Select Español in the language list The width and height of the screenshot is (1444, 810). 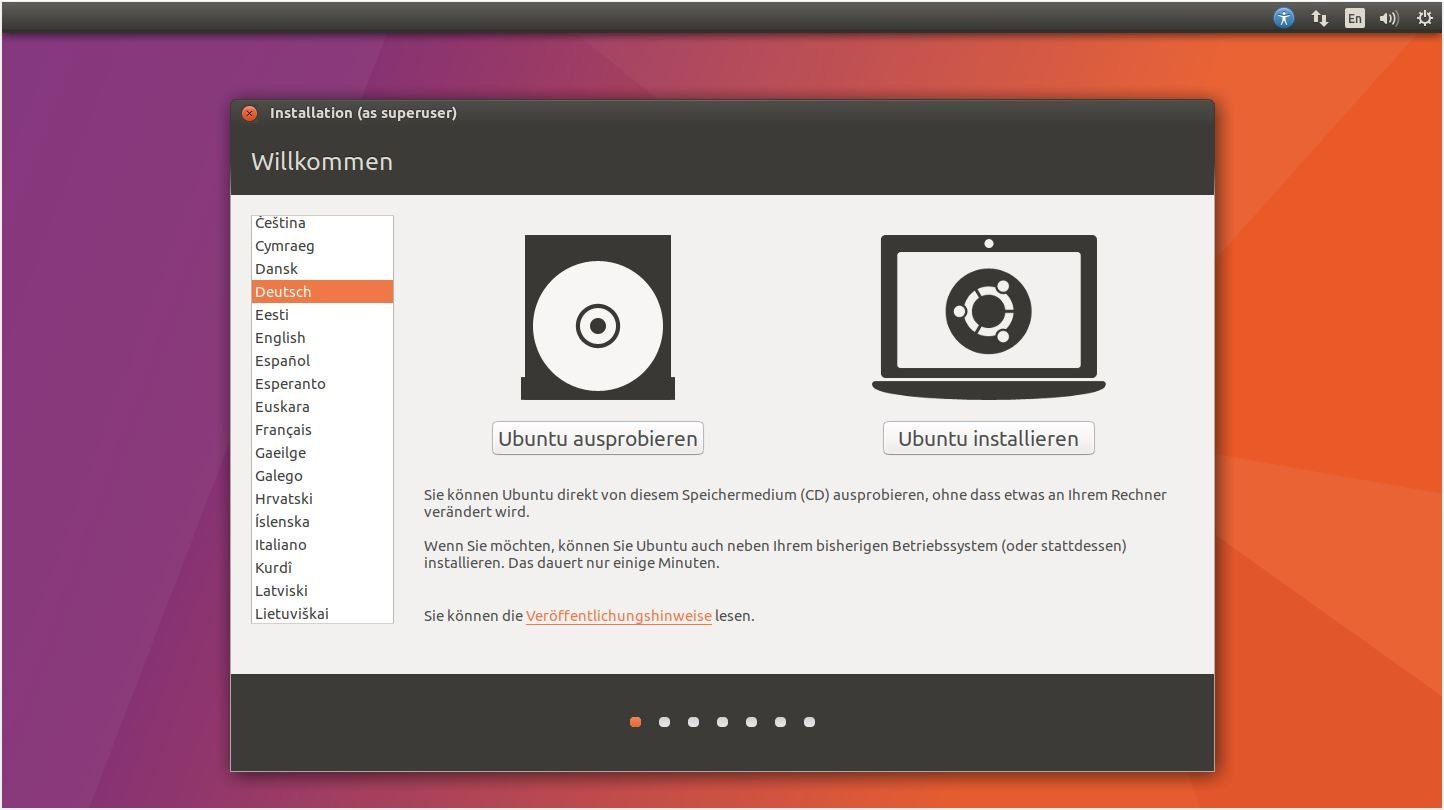pos(322,361)
